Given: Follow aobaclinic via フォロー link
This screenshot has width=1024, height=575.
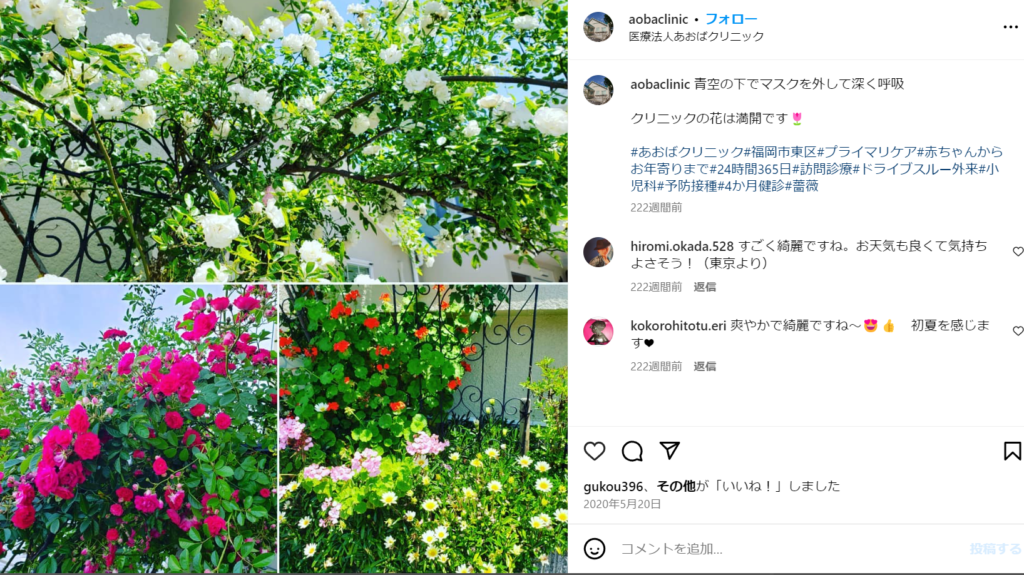Looking at the screenshot, I should click(x=731, y=19).
